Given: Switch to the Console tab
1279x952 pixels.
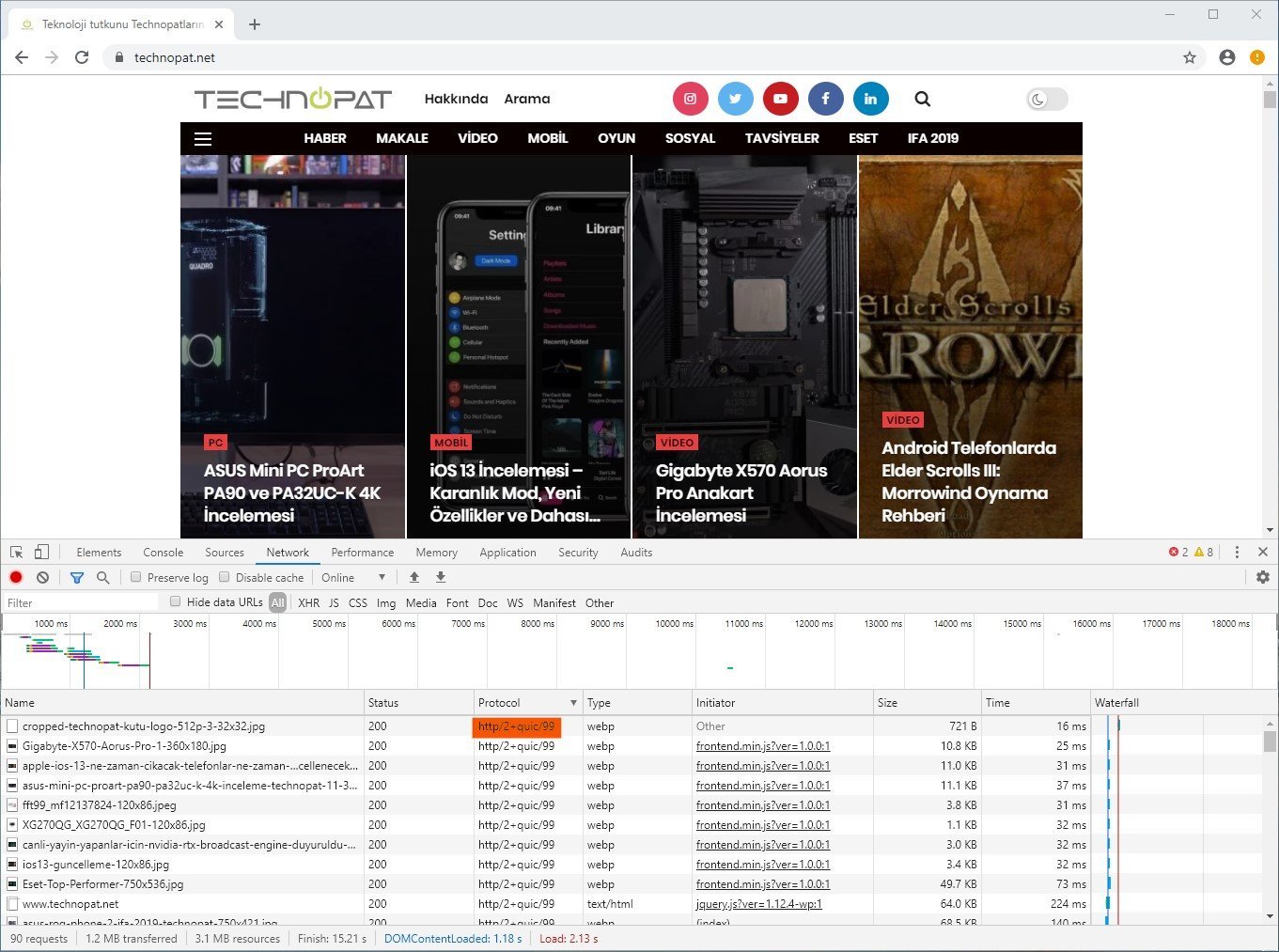Looking at the screenshot, I should [163, 553].
